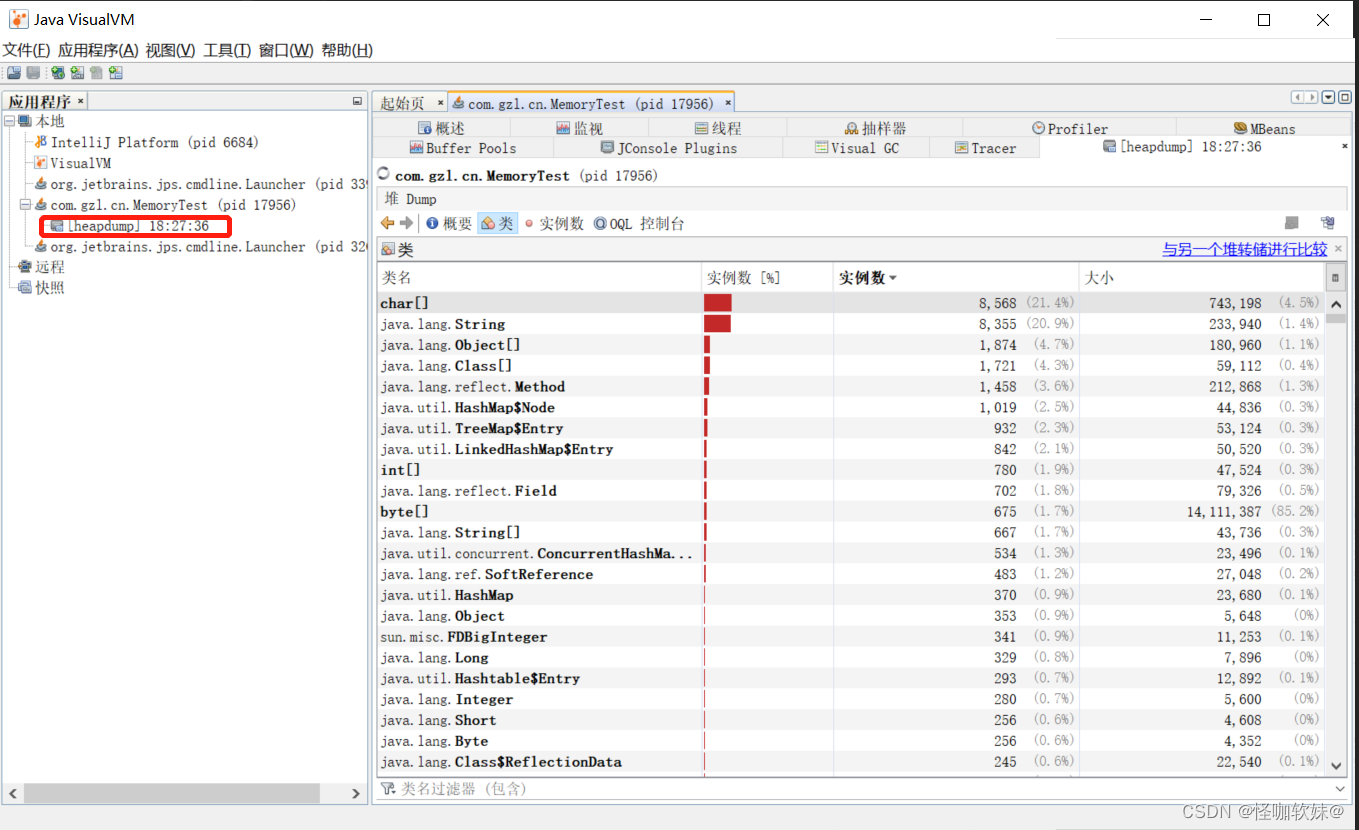Open the 工具(T) menu
Screen dimensions: 1359x830
point(227,50)
